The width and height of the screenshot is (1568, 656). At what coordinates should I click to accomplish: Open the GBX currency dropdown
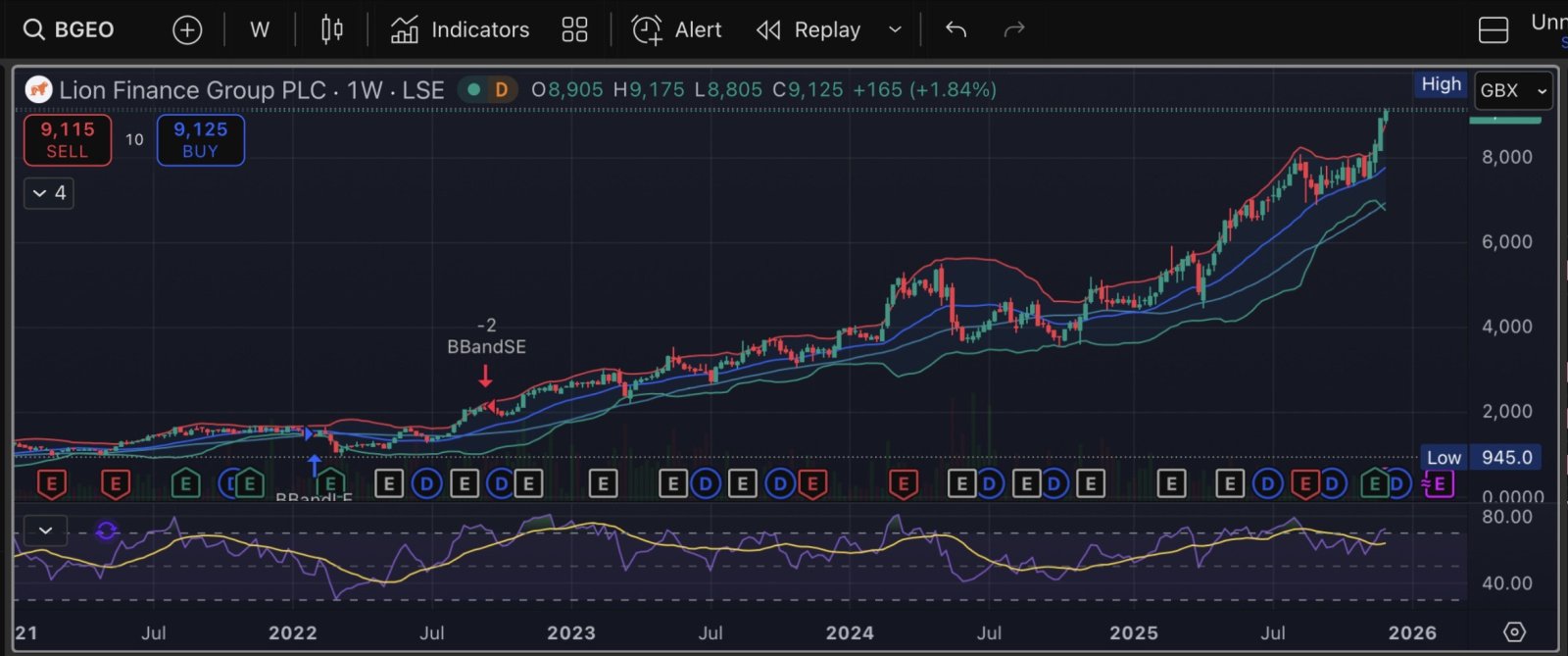(x=1513, y=90)
